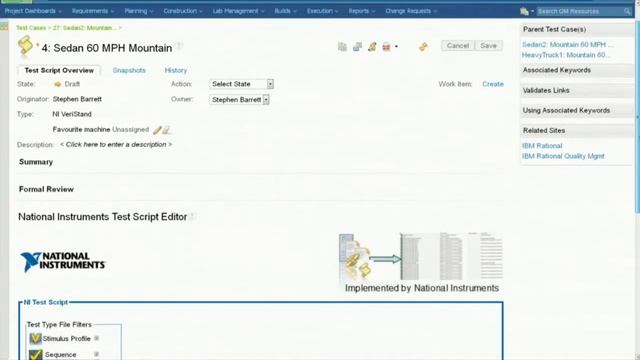The width and height of the screenshot is (640, 360).
Task: Click the Create work item link
Action: [x=493, y=84]
